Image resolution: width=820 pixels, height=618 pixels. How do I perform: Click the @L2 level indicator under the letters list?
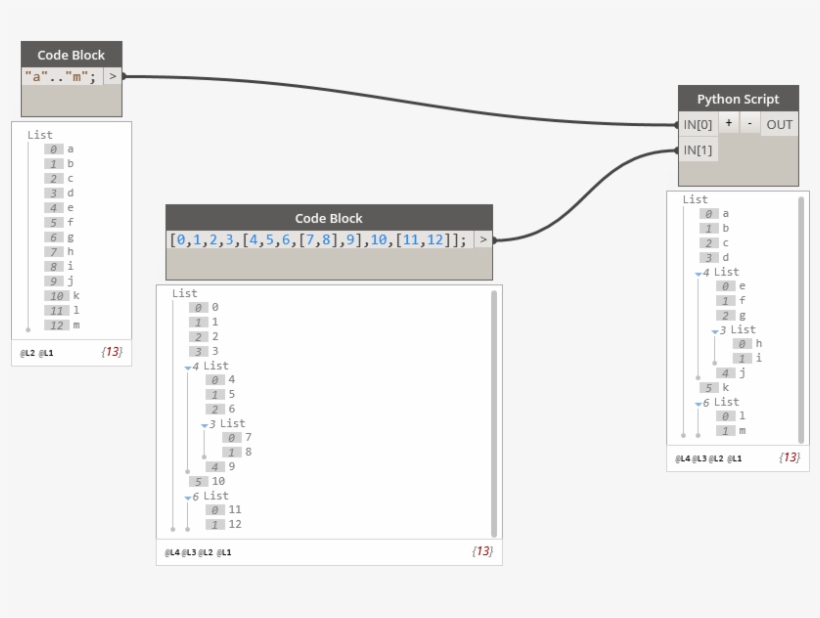point(29,352)
